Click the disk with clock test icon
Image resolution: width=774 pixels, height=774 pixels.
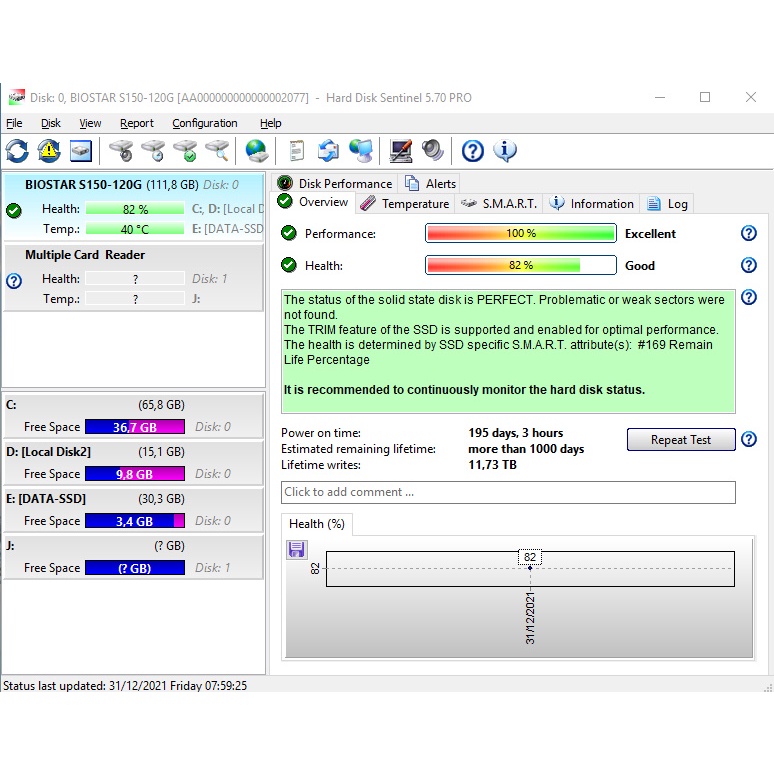[x=154, y=151]
